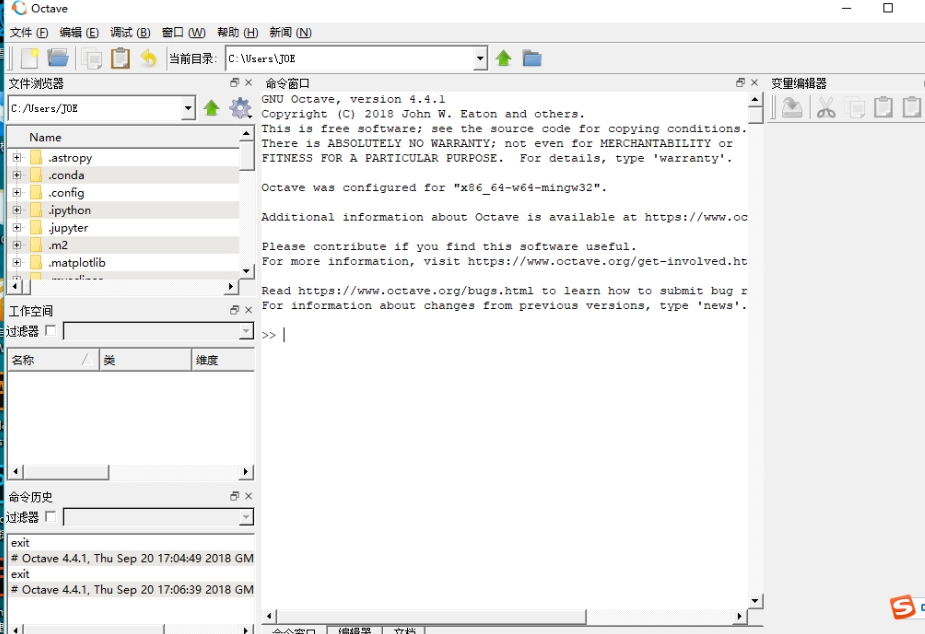Expand the .m2 folder
This screenshot has height=634, width=925.
(x=17, y=245)
